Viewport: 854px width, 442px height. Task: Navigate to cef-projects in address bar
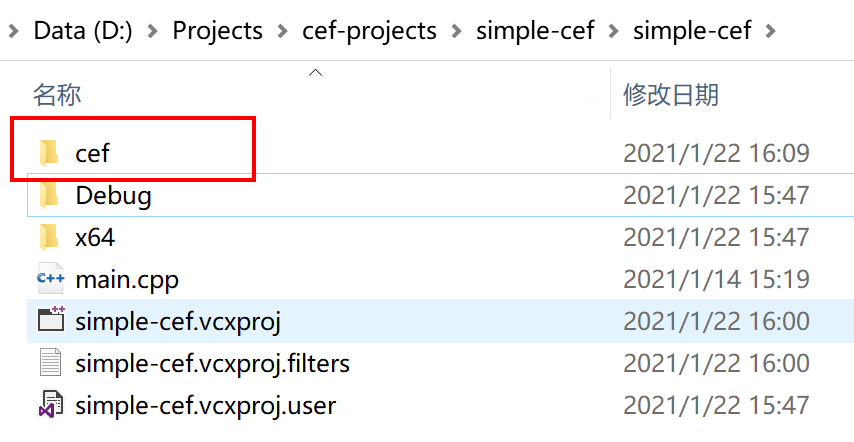(x=369, y=30)
